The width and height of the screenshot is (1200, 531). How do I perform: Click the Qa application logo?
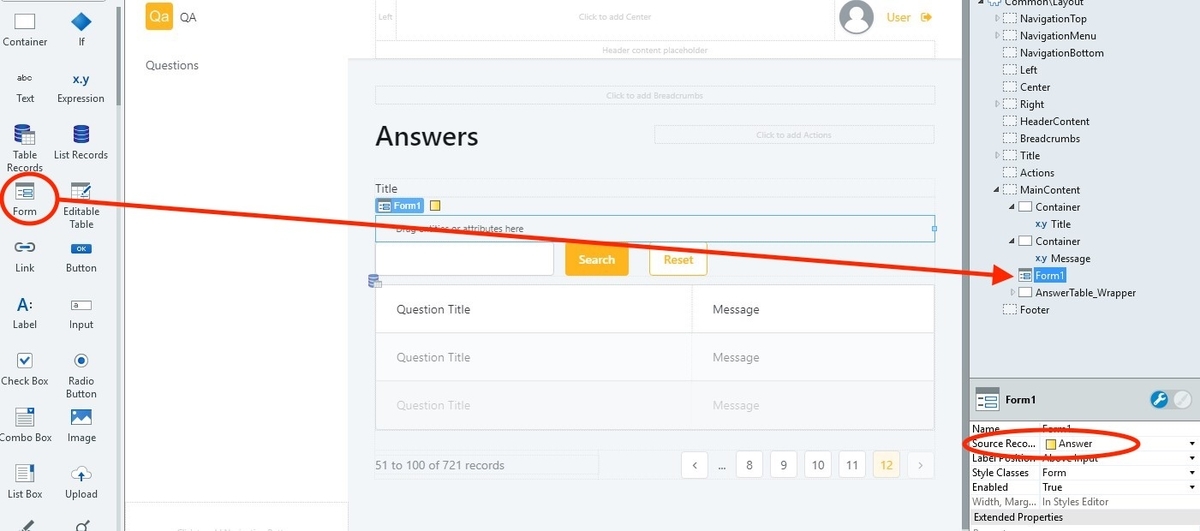(x=159, y=17)
